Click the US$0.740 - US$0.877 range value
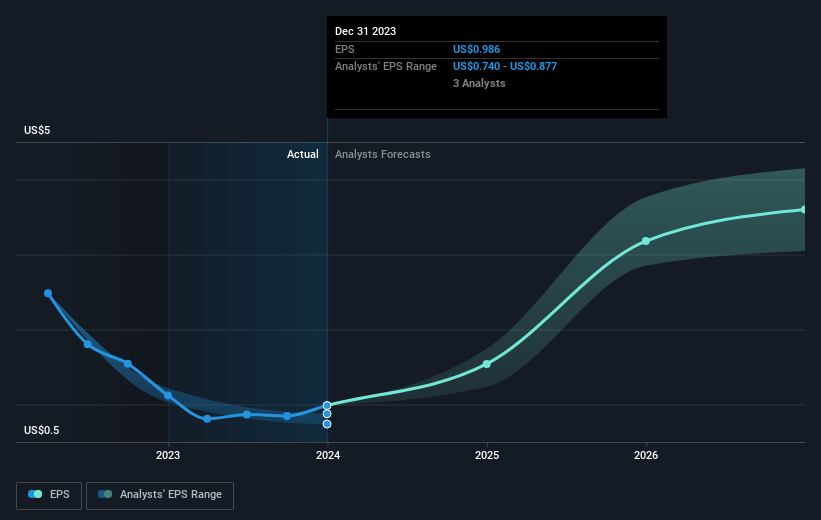 click(x=505, y=67)
